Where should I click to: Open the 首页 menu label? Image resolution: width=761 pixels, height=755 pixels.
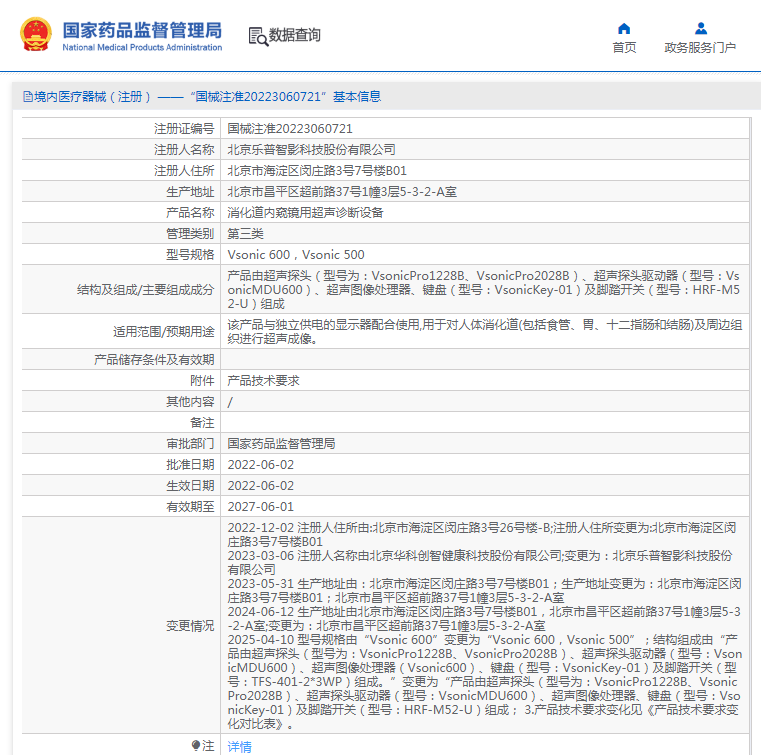tap(624, 48)
